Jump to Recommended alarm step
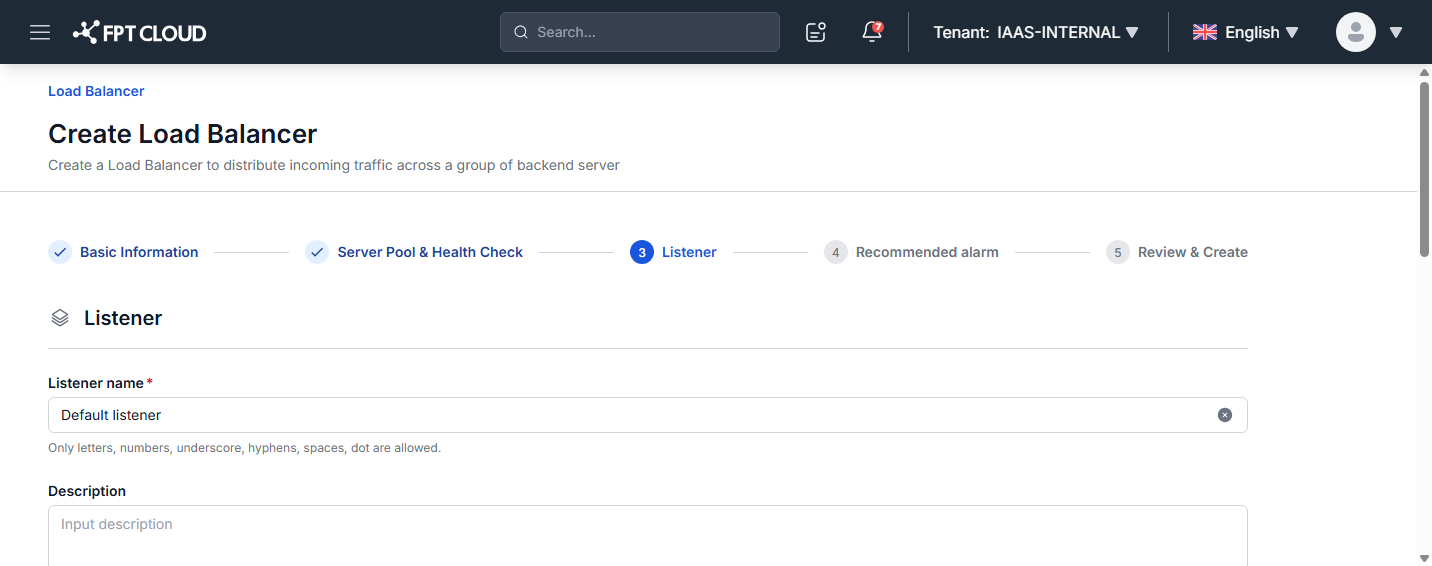Image resolution: width=1432 pixels, height=566 pixels. coord(911,252)
